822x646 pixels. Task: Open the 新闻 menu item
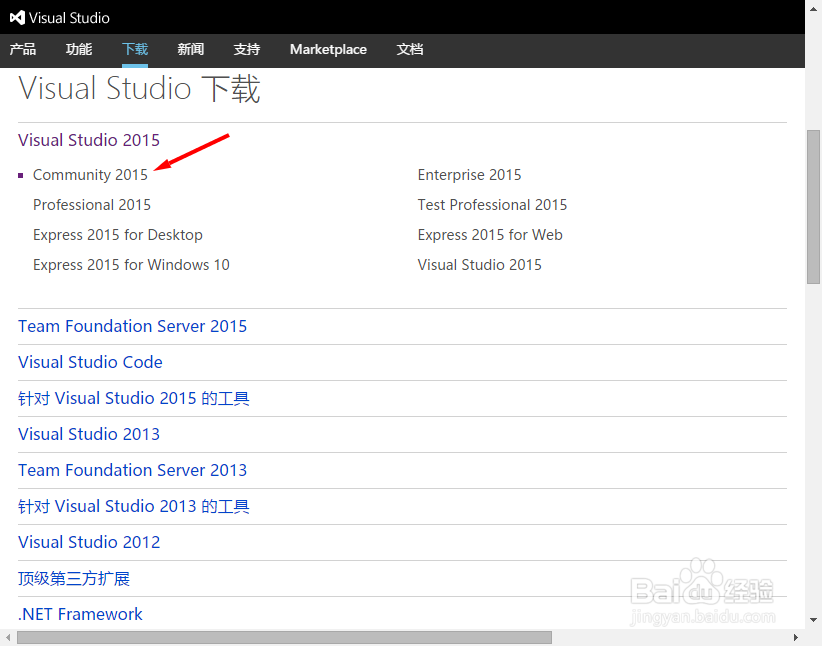point(190,49)
